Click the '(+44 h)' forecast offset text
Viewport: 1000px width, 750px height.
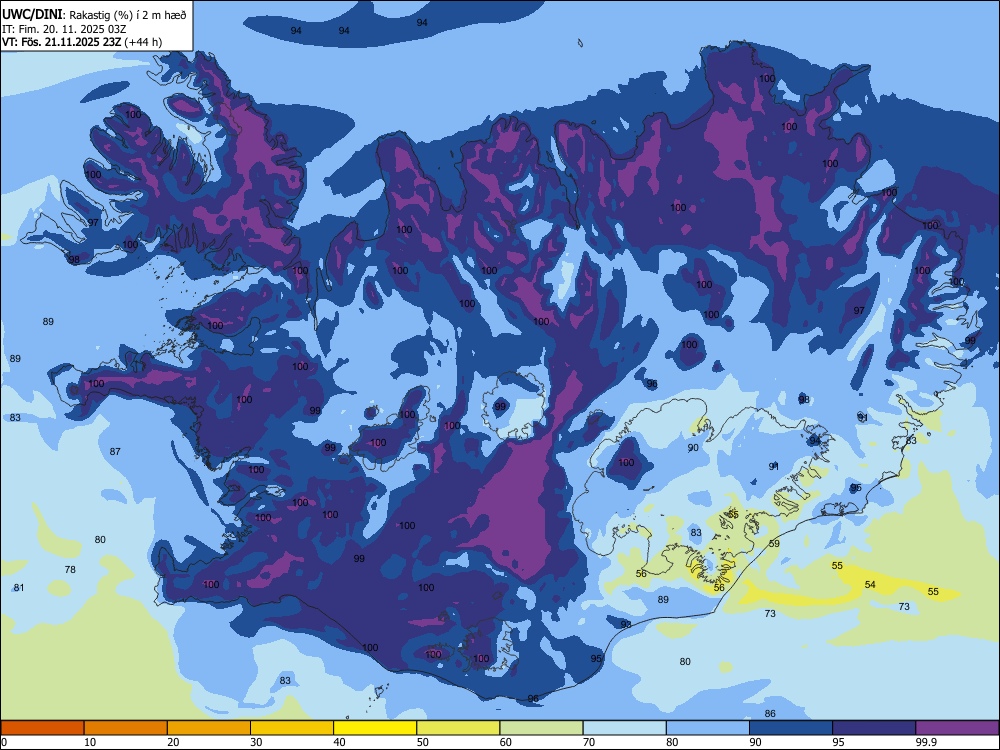coord(143,42)
